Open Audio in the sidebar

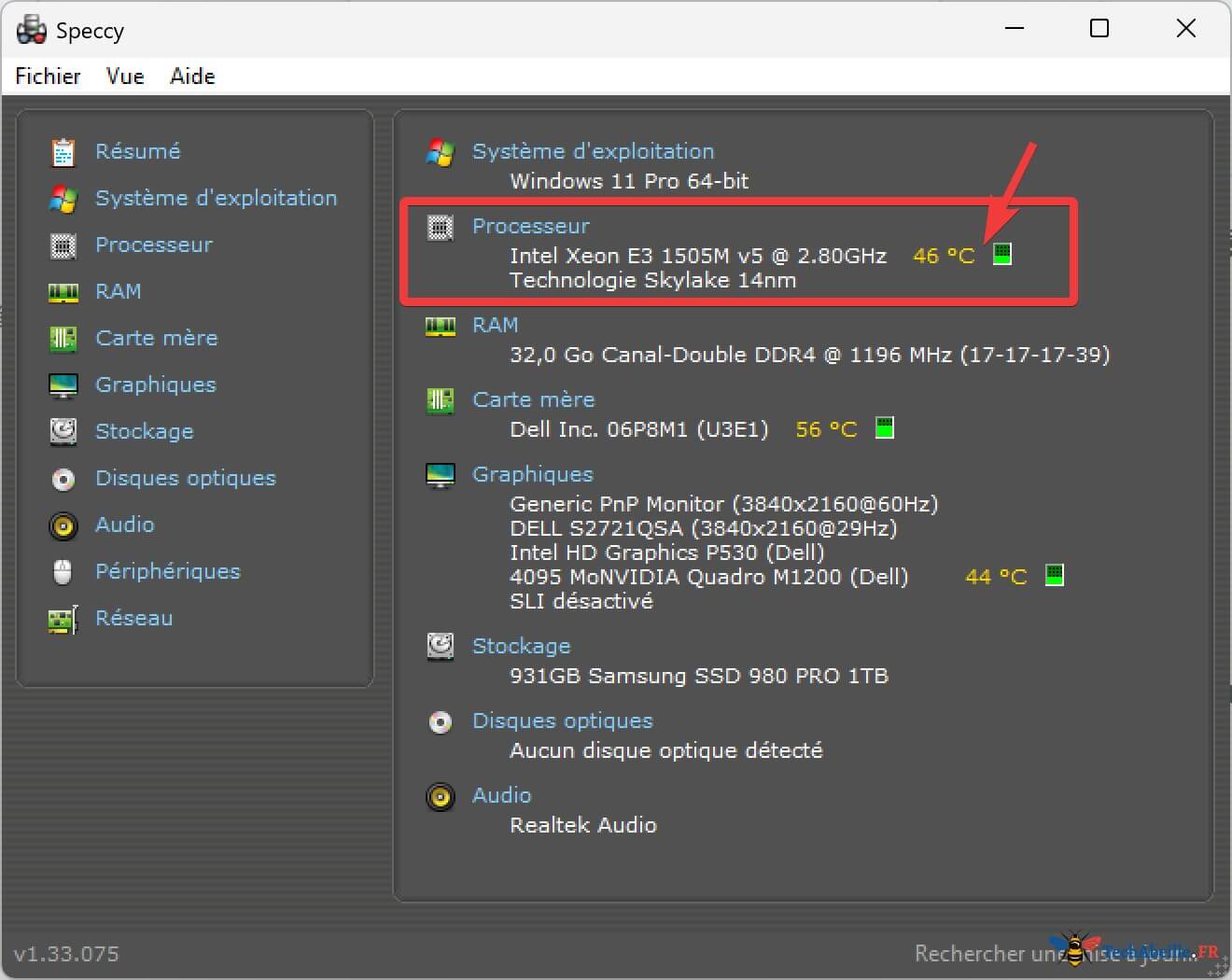coord(125,525)
